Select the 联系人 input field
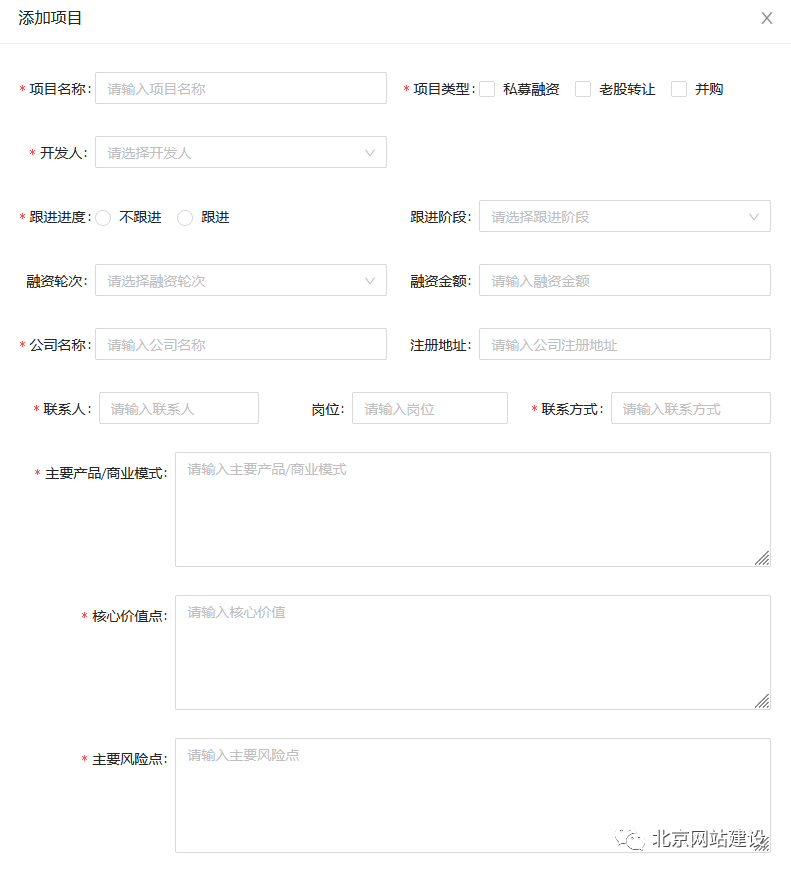The height and width of the screenshot is (873, 791). (178, 409)
